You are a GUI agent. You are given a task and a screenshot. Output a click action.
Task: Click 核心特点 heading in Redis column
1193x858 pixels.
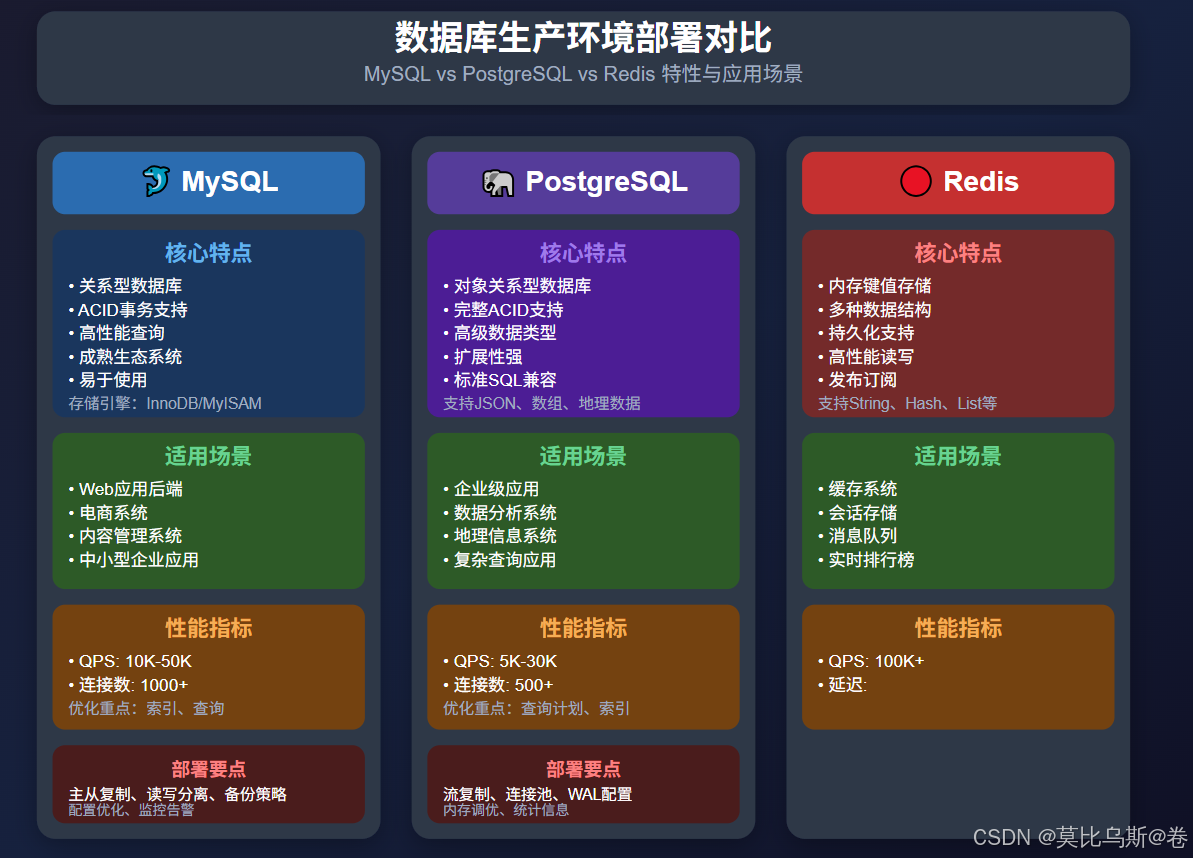(x=958, y=253)
